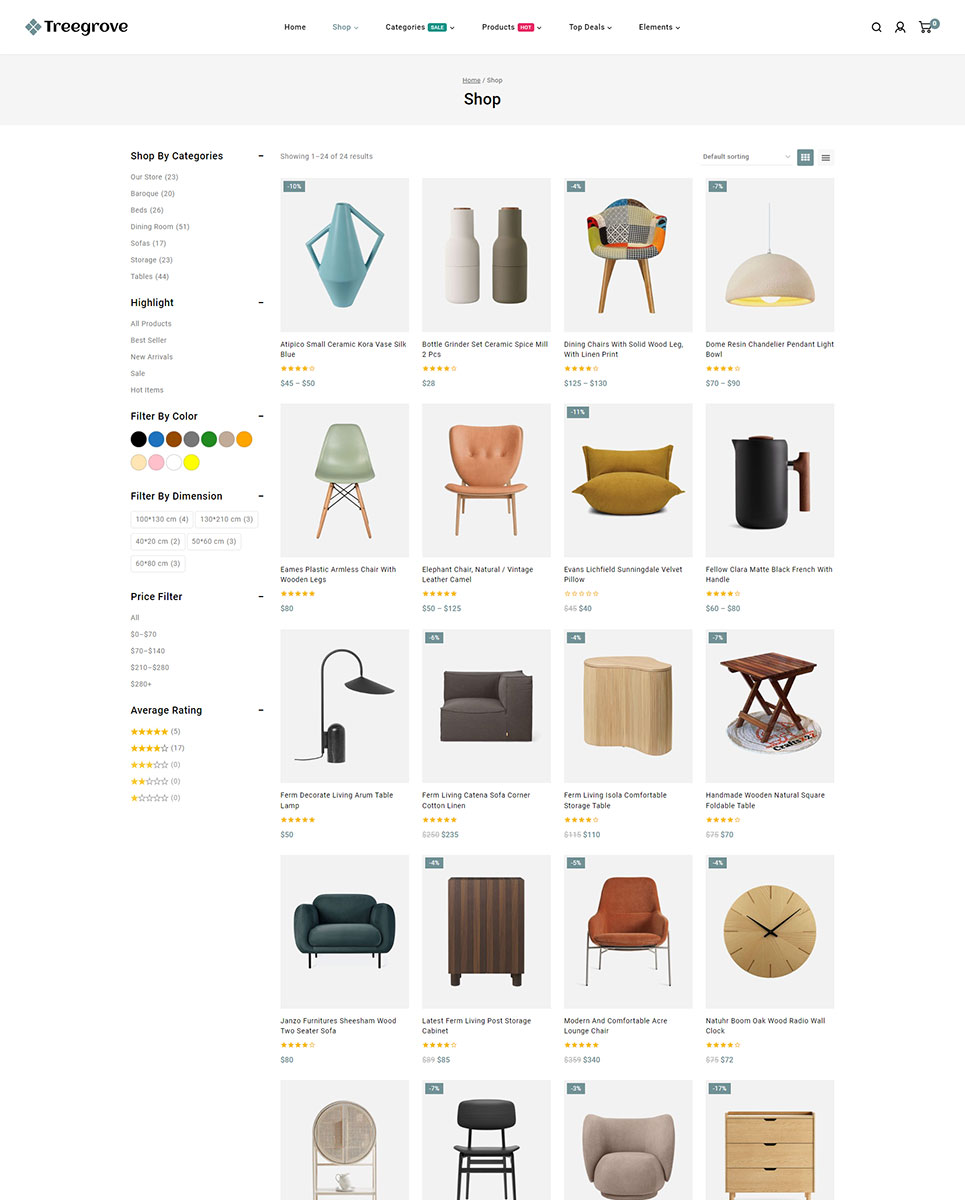Click the Treegrove logo
965x1200 pixels.
[x=77, y=27]
